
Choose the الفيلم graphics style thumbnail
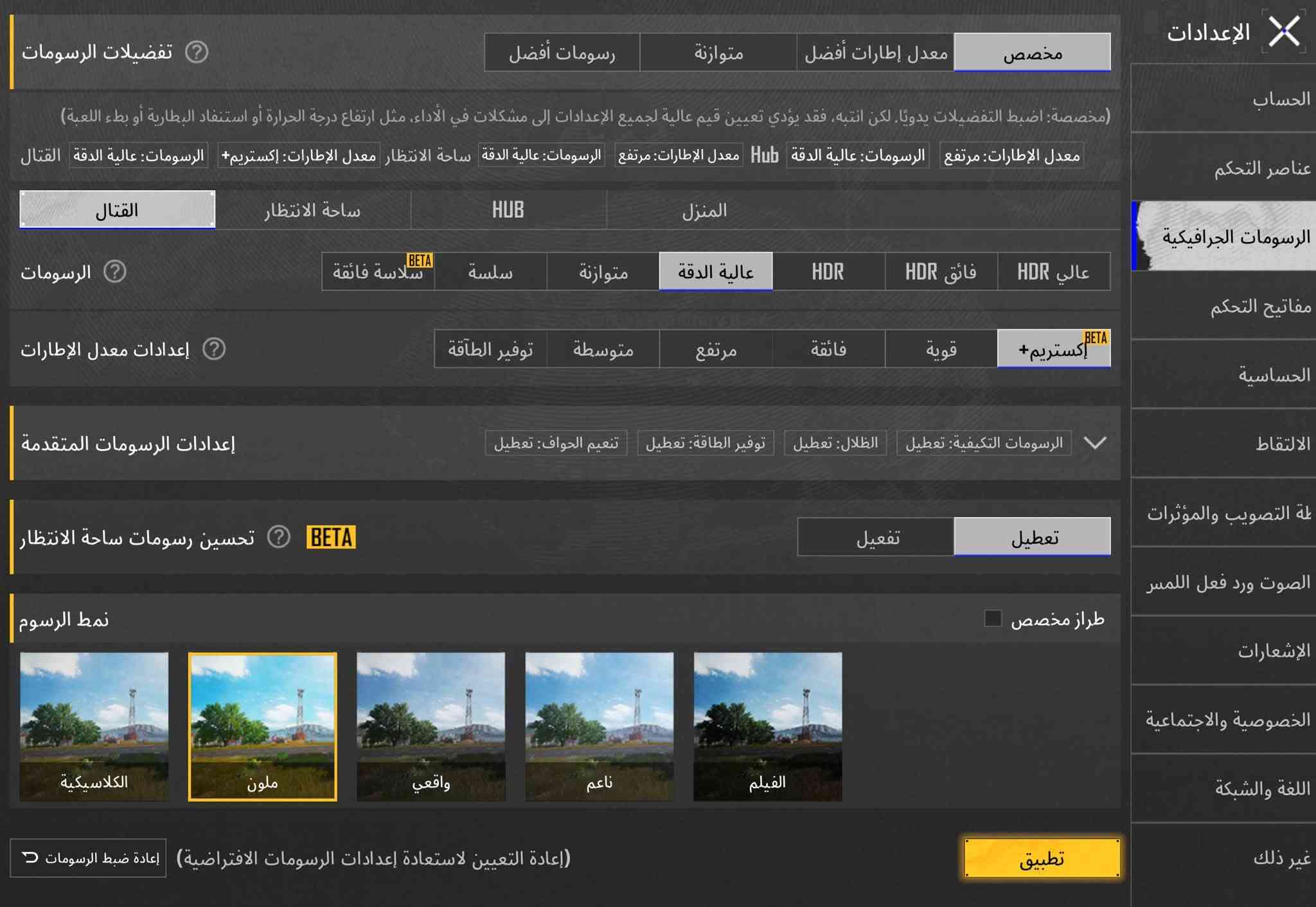[x=767, y=726]
